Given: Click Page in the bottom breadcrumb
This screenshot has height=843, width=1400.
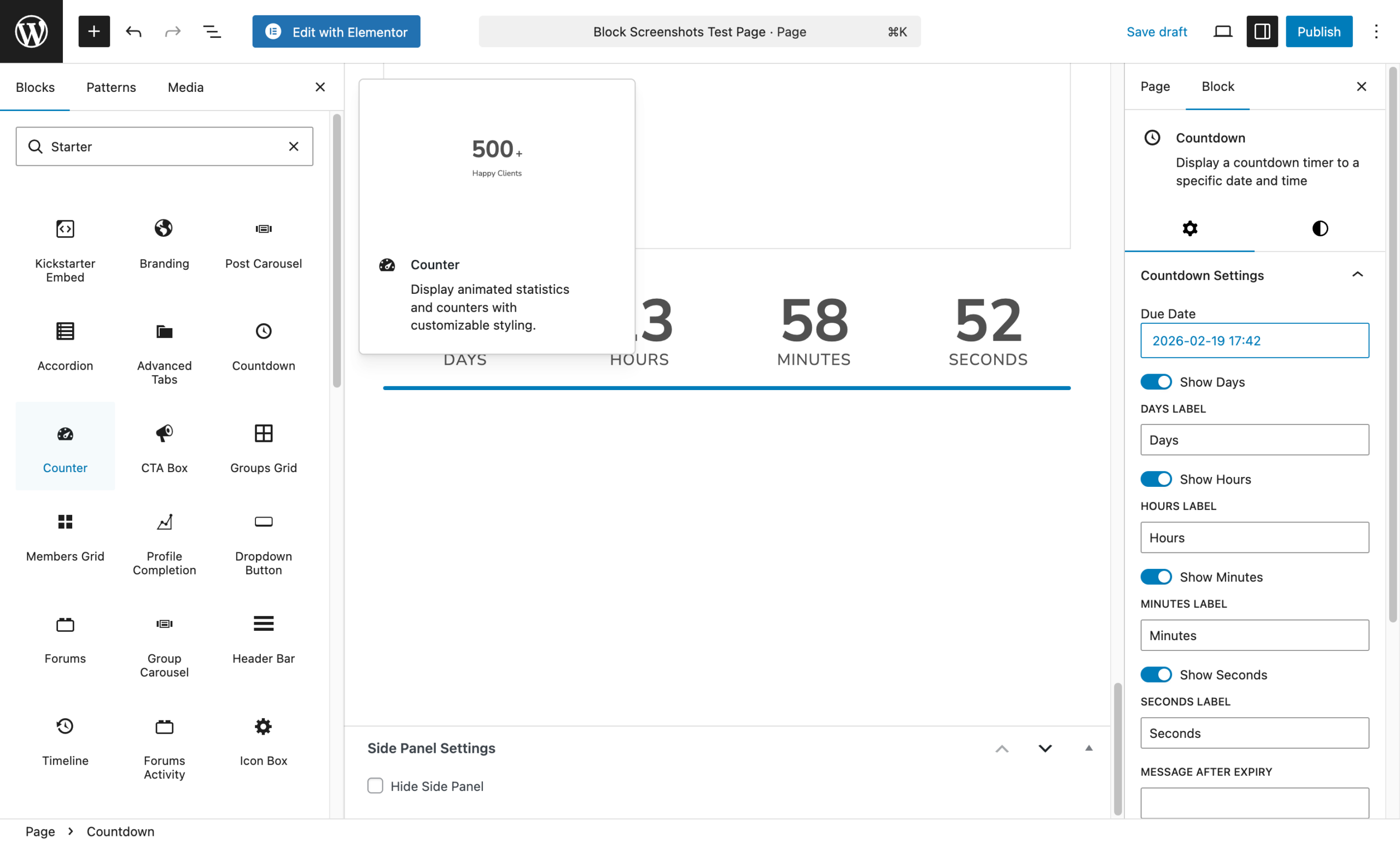Looking at the screenshot, I should click(40, 831).
